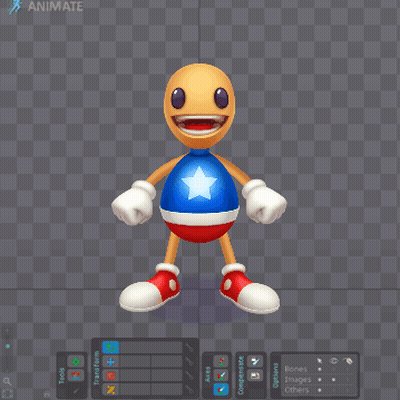Click the small lock icon
400x400 pixels.
coord(47,394)
